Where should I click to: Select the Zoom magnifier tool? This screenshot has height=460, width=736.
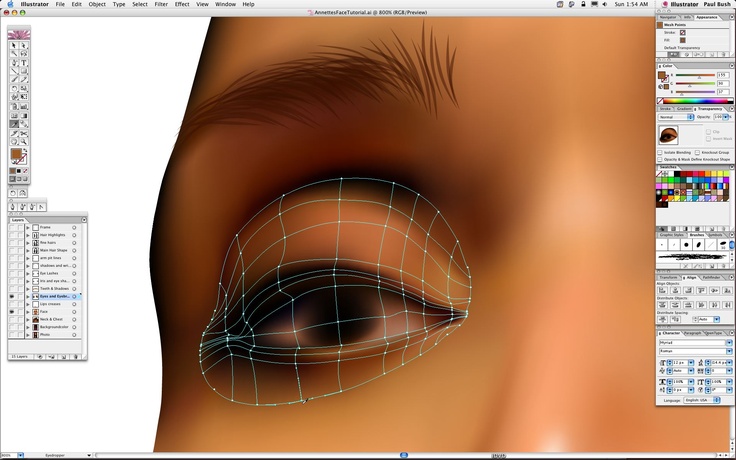pos(24,142)
